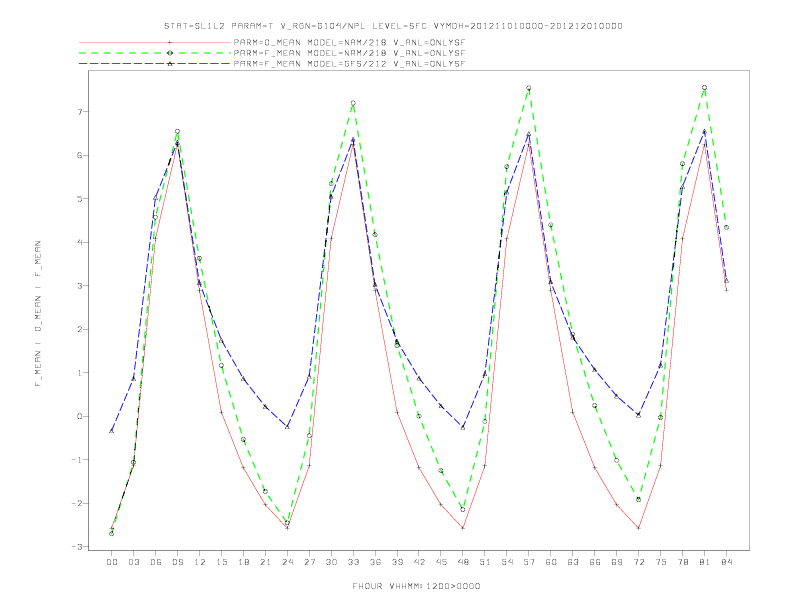Click the vertical y-axis title F_MEAN | O_MEAN | F_MEAN

tap(38, 314)
